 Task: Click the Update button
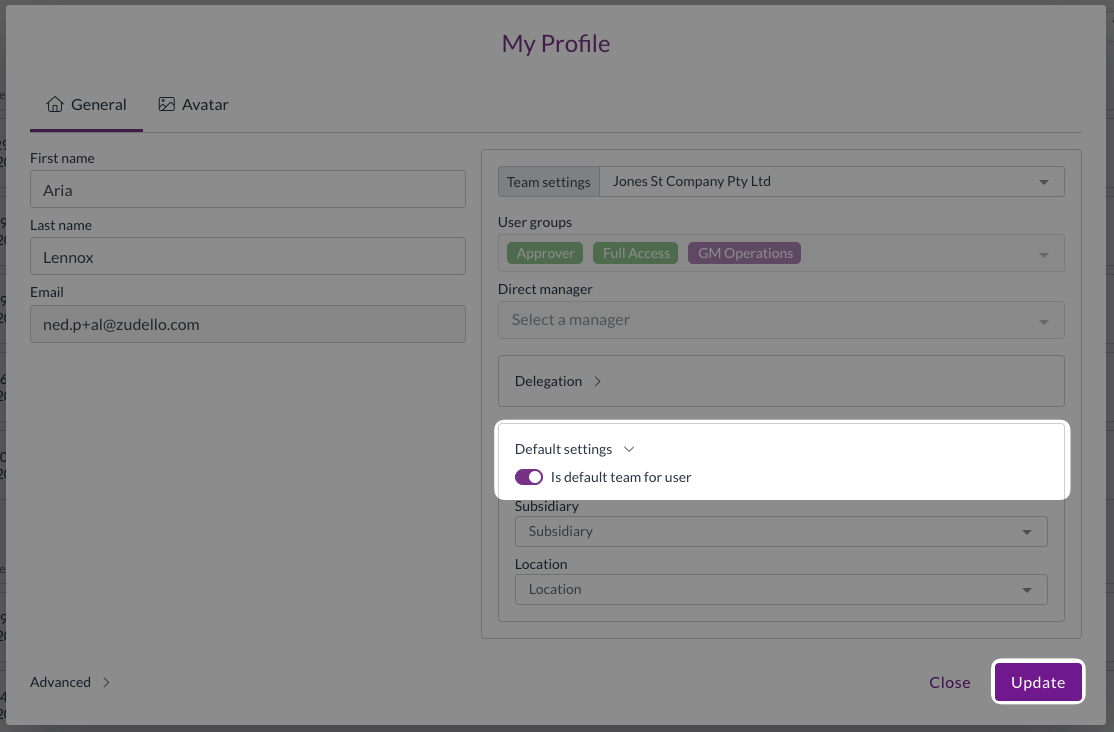[1038, 682]
